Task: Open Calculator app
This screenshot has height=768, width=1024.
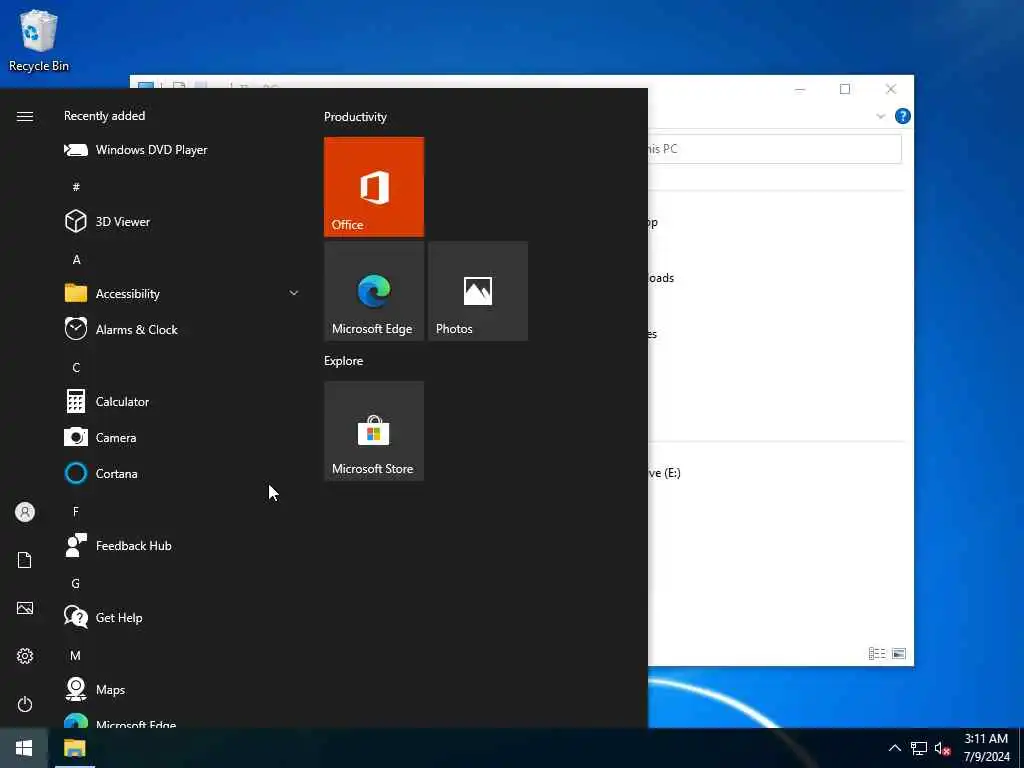Action: coord(182,402)
